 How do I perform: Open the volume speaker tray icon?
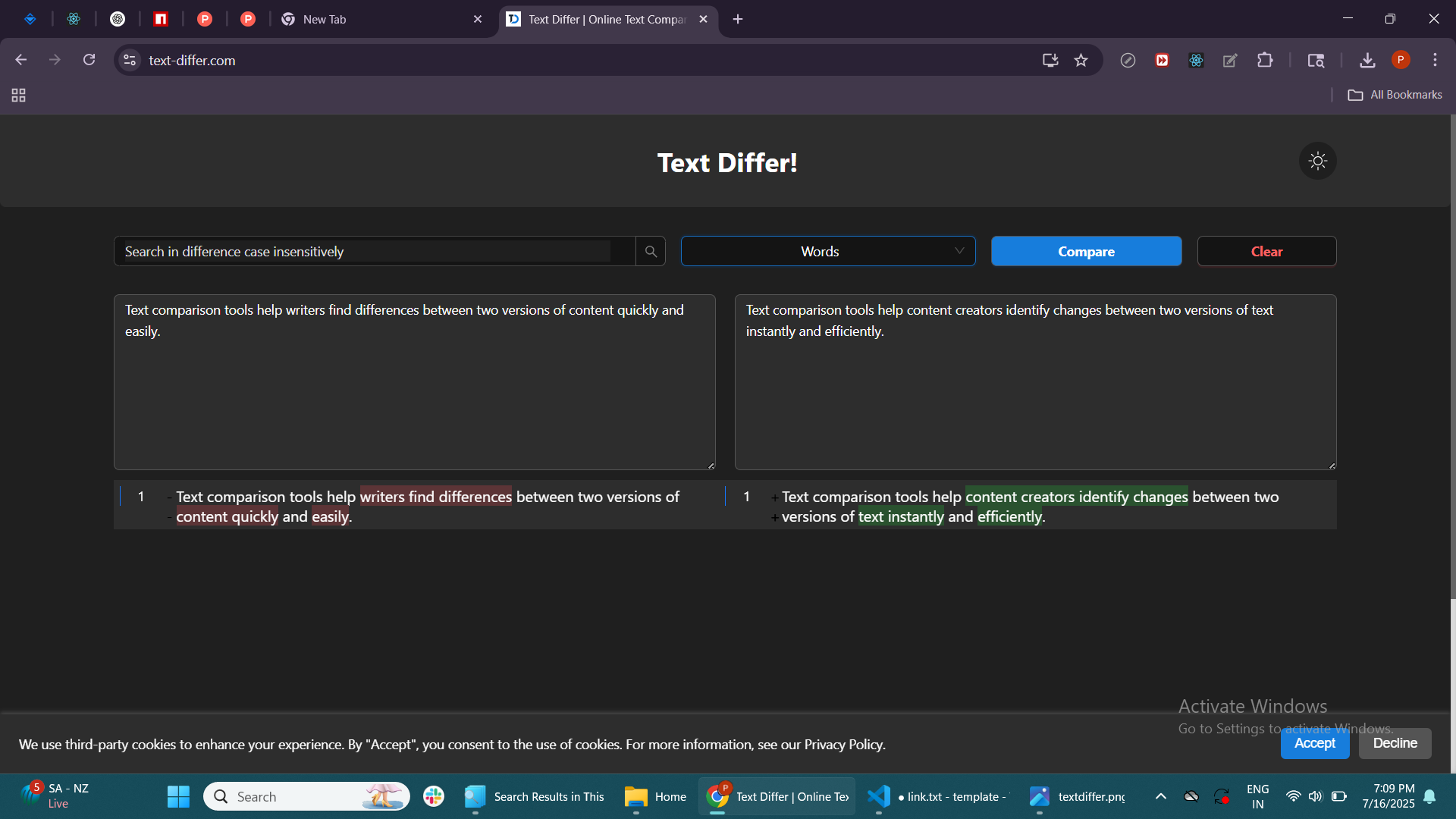[1315, 796]
